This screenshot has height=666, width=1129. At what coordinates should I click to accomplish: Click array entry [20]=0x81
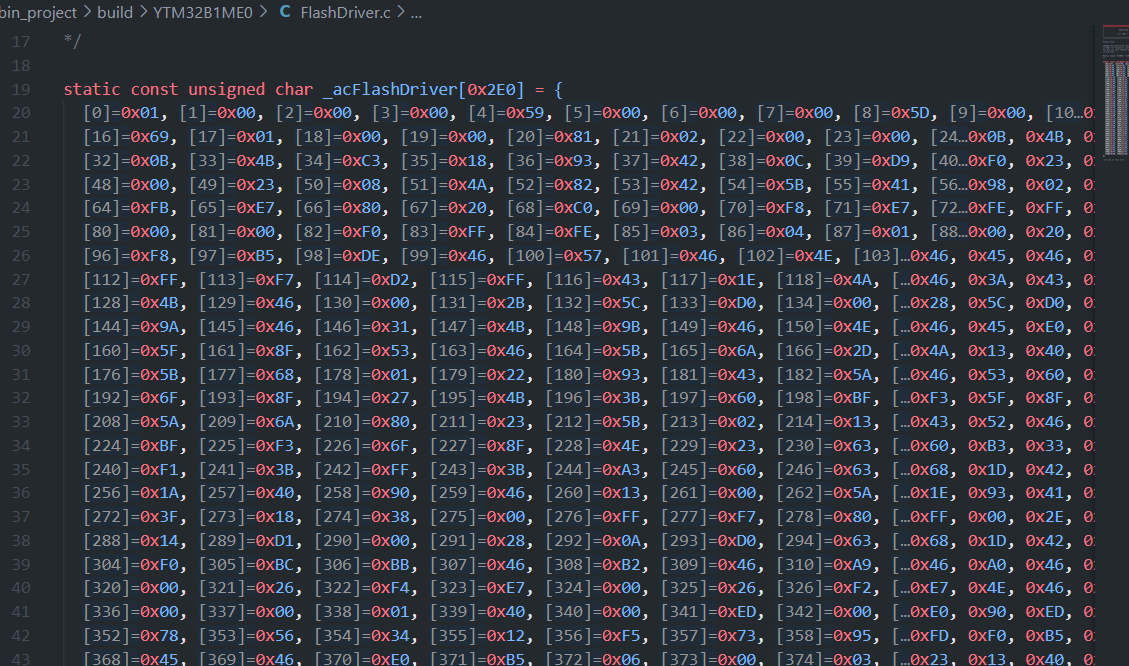point(549,137)
